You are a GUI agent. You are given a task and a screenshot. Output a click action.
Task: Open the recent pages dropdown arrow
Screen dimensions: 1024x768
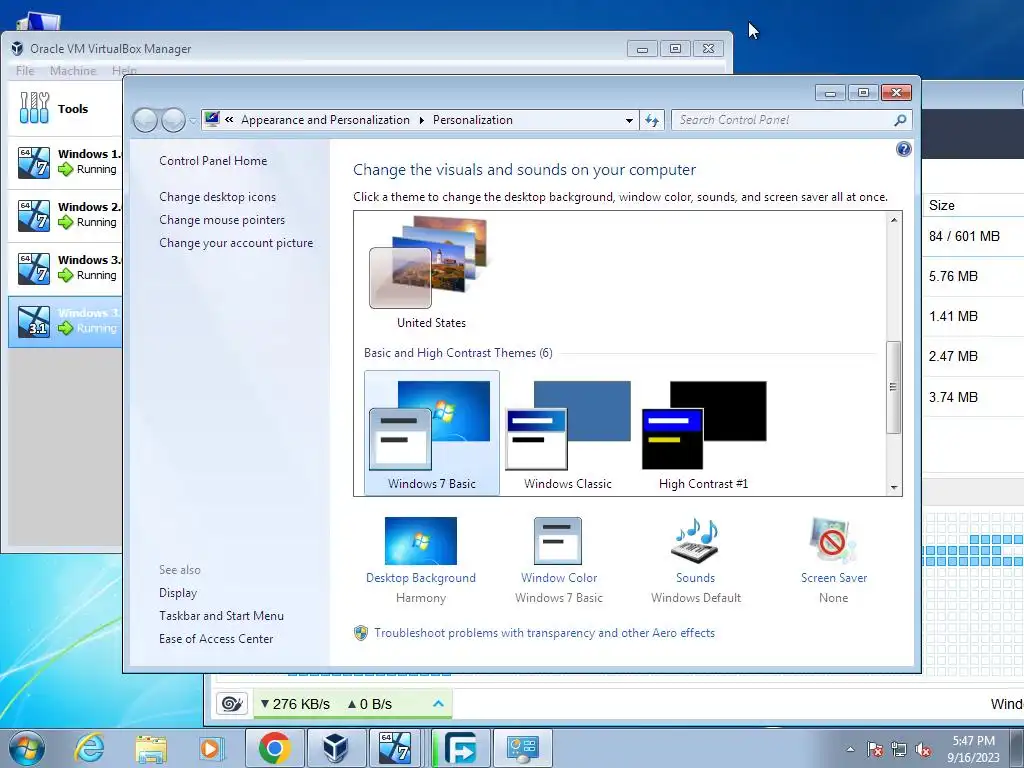tap(193, 121)
